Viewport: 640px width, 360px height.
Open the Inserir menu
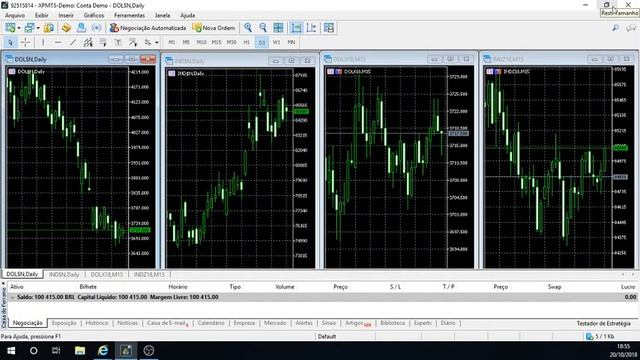click(66, 15)
